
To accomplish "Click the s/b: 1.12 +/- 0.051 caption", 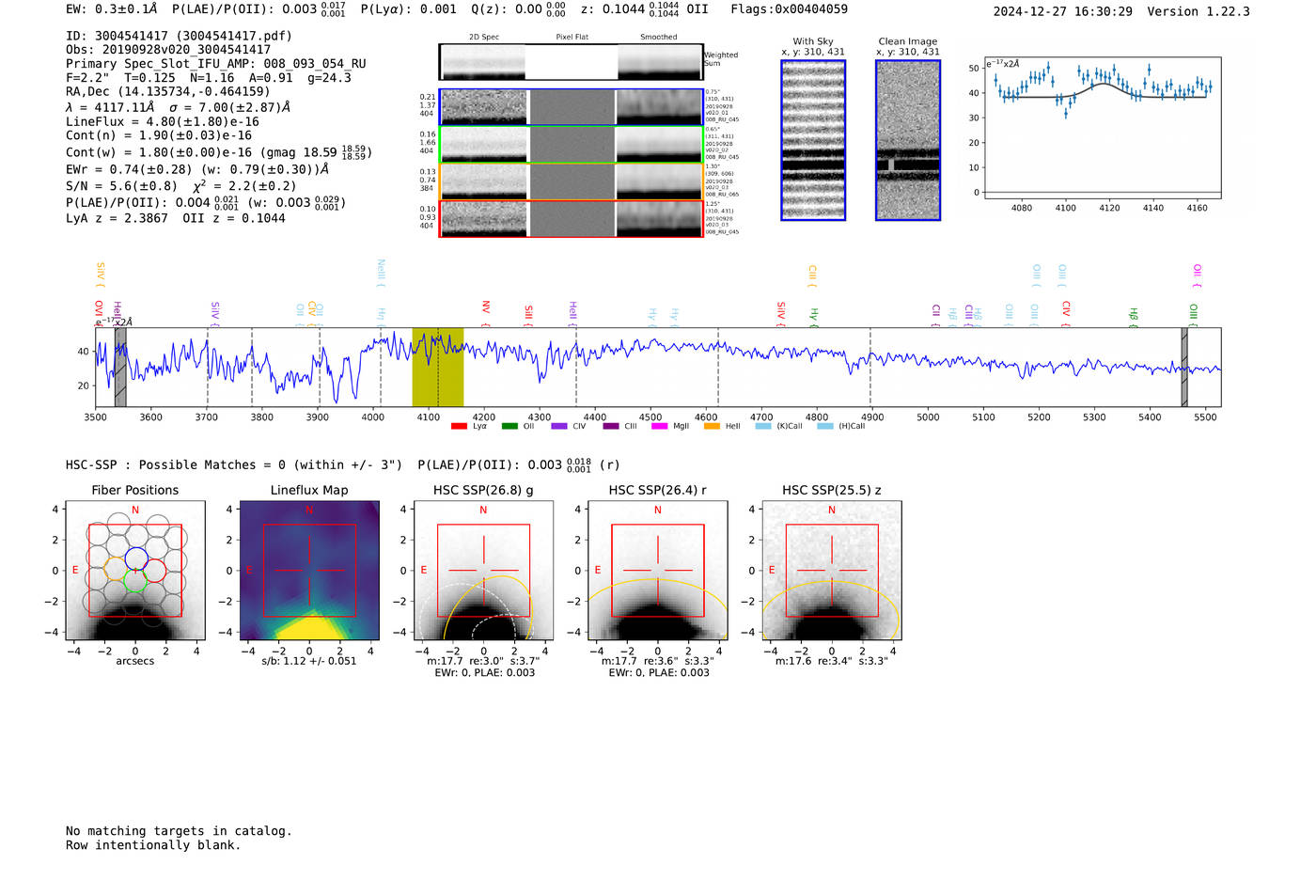I will coord(309,661).
